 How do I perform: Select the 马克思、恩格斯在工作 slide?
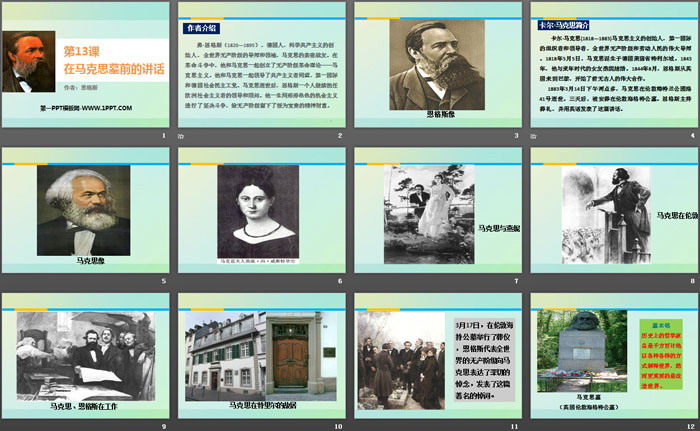[86, 356]
